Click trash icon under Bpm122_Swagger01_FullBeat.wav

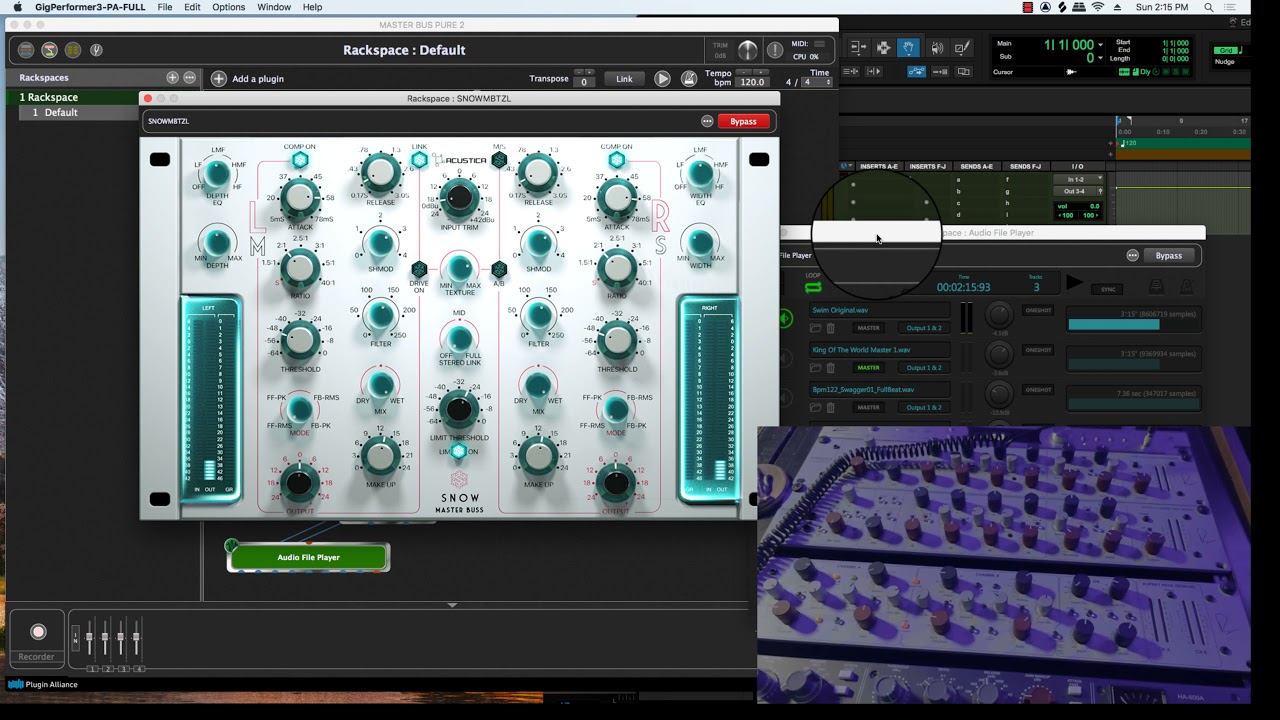(830, 408)
